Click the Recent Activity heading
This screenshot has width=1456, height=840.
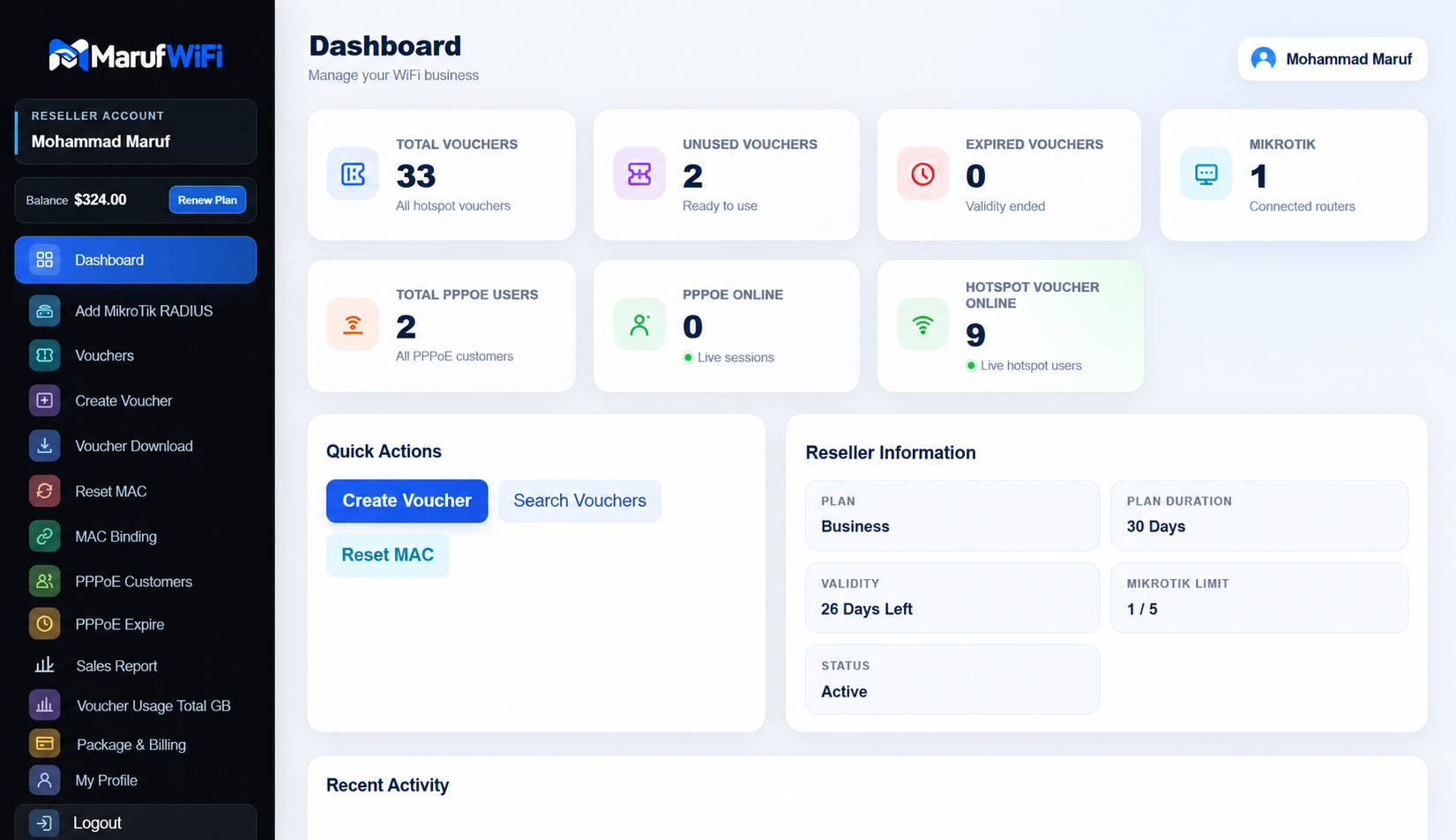(x=387, y=785)
